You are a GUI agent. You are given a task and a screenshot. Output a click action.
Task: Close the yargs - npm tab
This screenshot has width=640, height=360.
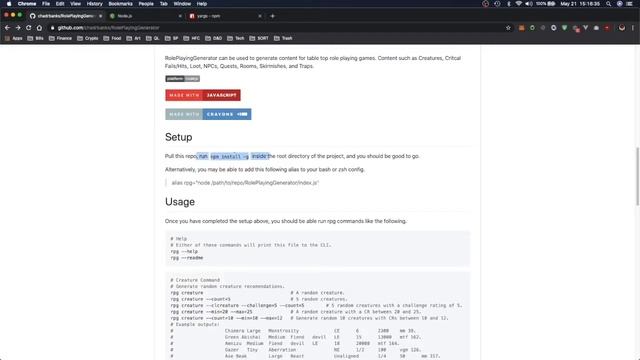click(260, 16)
